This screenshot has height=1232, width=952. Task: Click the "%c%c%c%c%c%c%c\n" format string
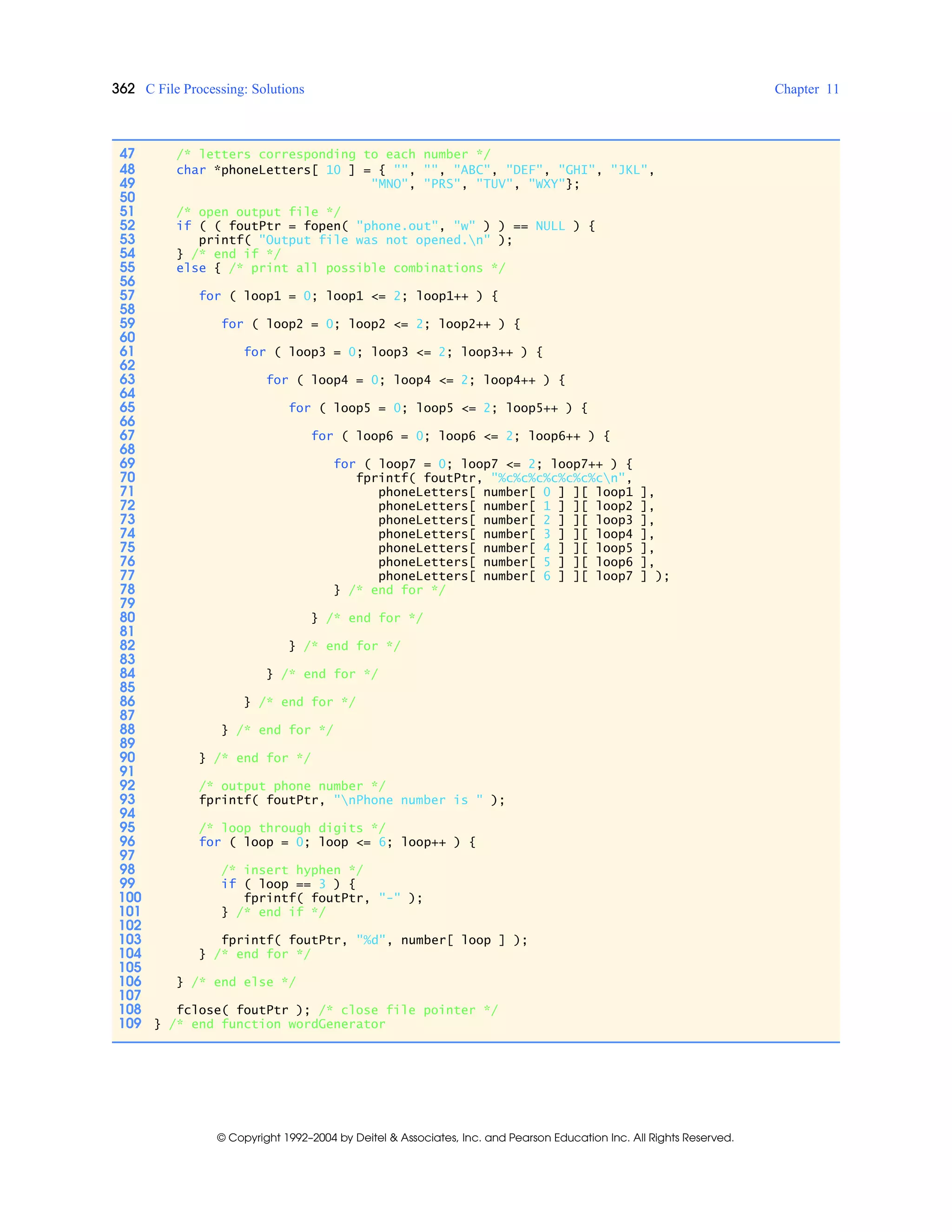558,478
